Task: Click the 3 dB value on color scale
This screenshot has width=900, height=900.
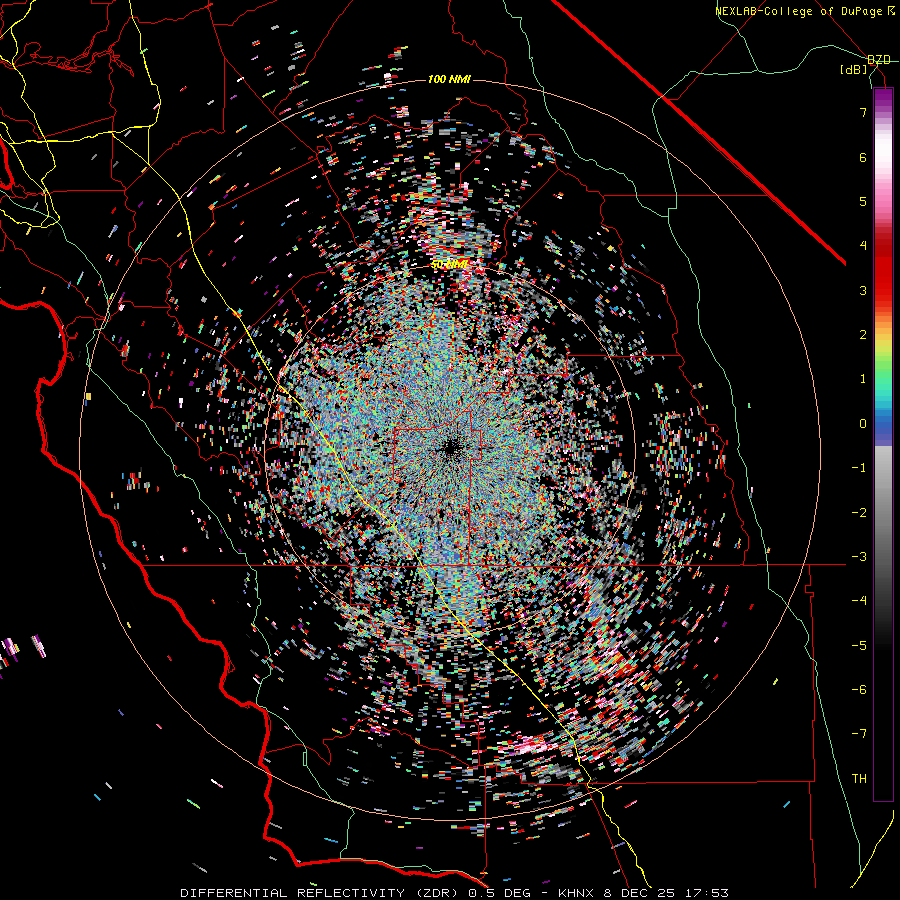Action: [863, 290]
